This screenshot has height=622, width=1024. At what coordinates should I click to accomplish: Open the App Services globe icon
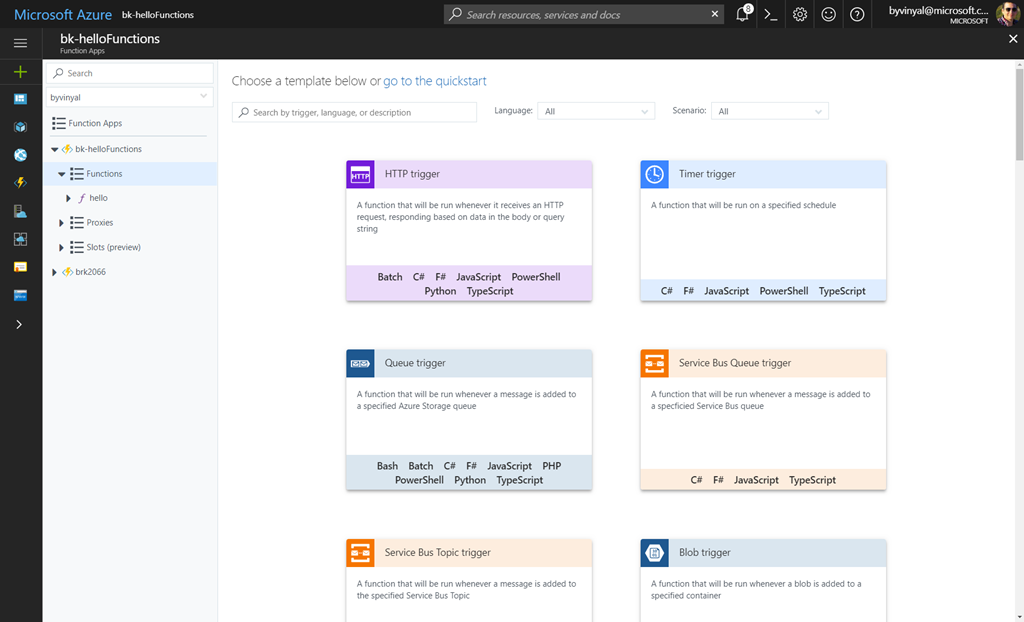click(20, 155)
